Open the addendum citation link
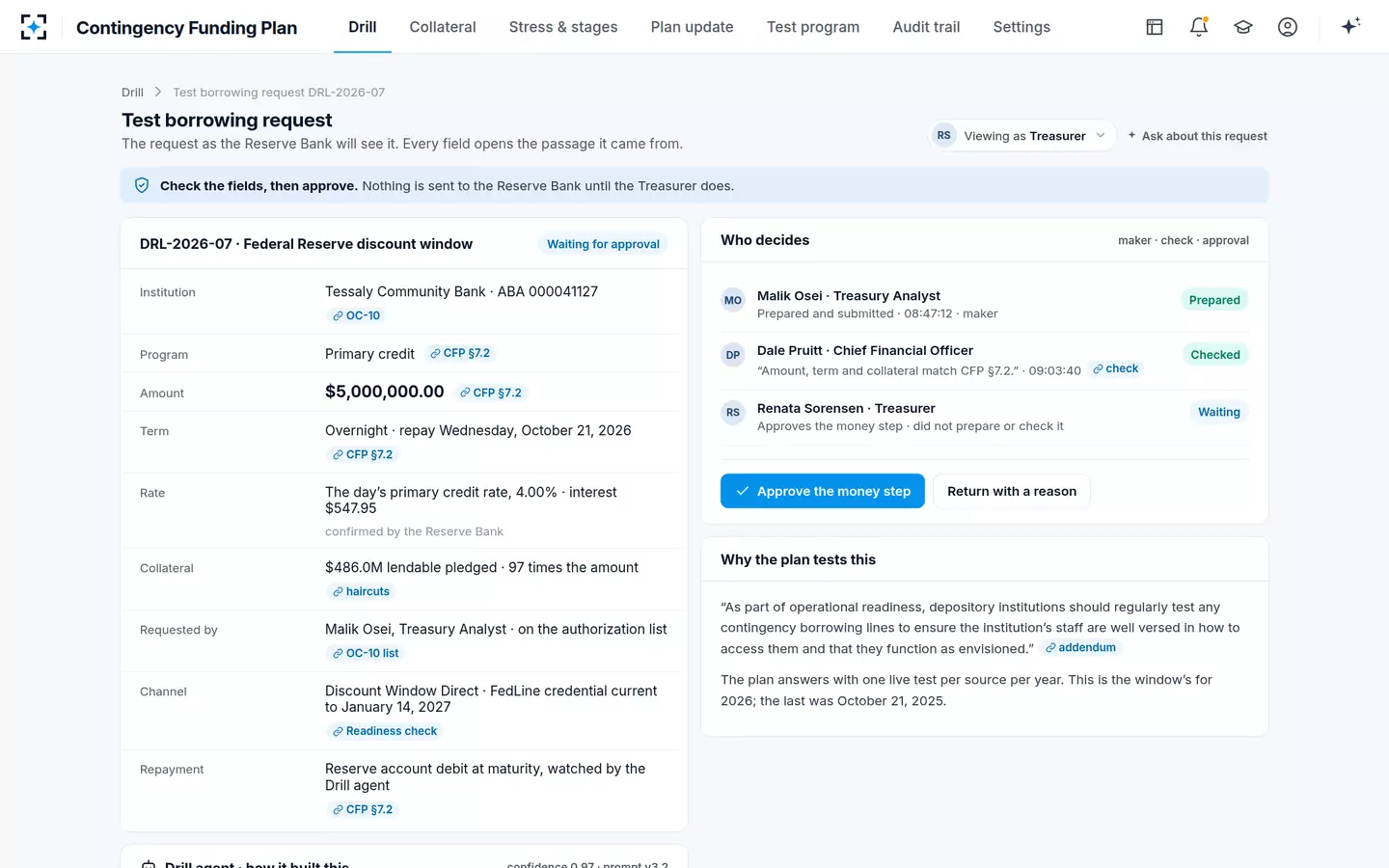Image resolution: width=1389 pixels, height=868 pixels. tap(1080, 647)
